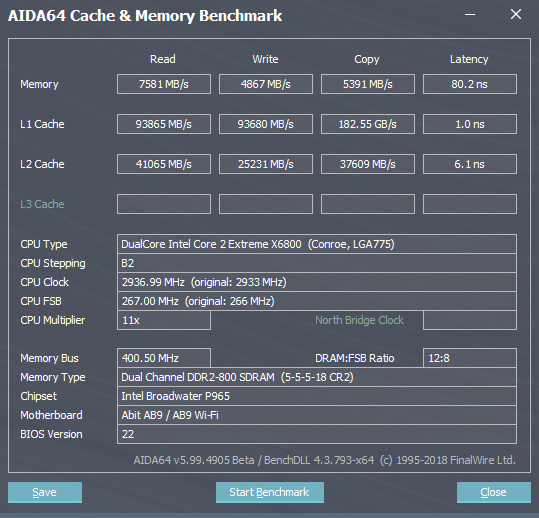Click L1 Cache Read 93865 MB/s

164,124
